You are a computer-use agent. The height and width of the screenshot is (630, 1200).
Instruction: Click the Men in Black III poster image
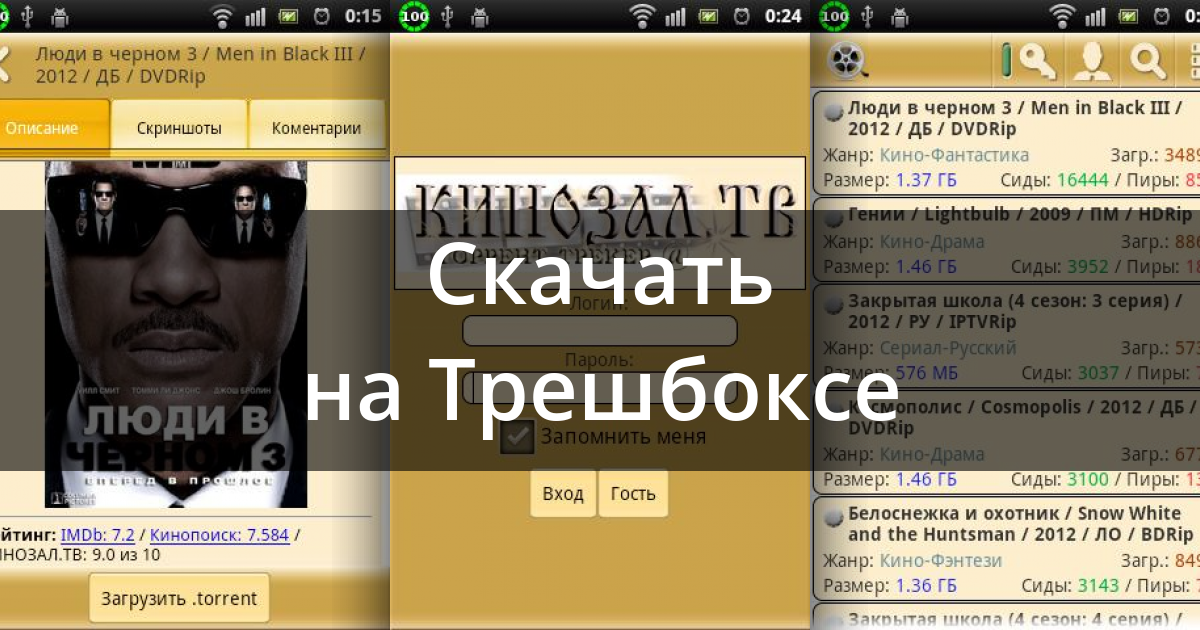pos(176,335)
